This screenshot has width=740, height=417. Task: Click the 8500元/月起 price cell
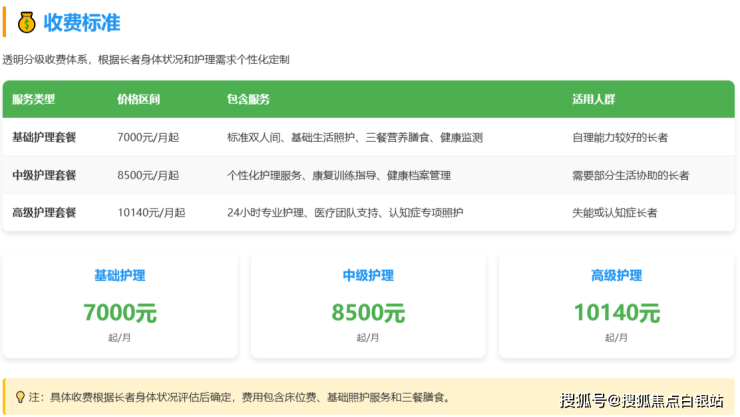[148, 175]
